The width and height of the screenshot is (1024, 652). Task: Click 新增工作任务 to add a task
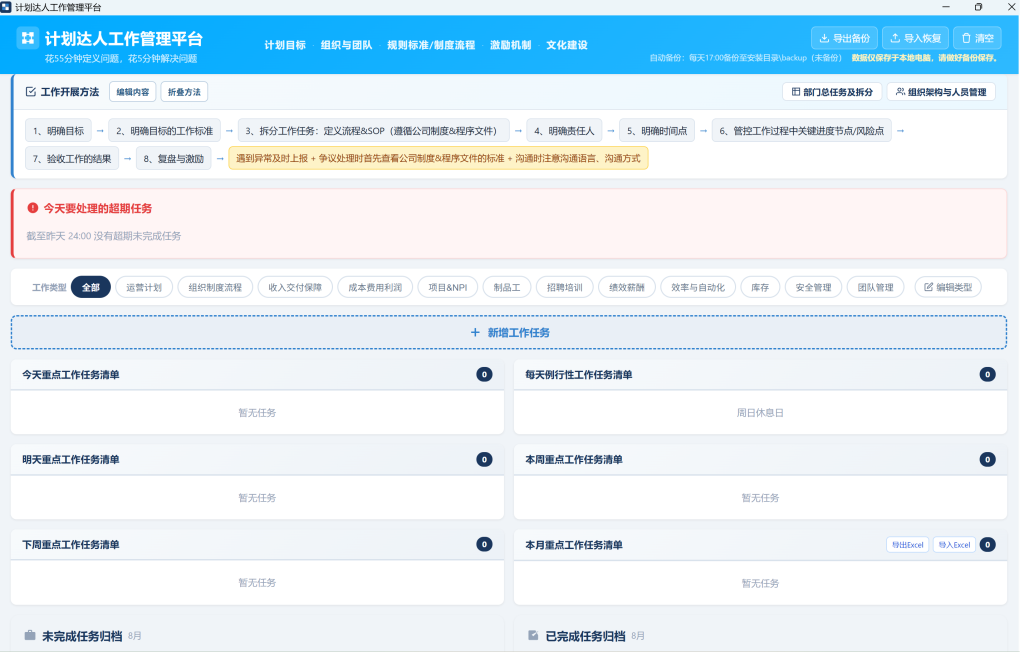tap(511, 334)
